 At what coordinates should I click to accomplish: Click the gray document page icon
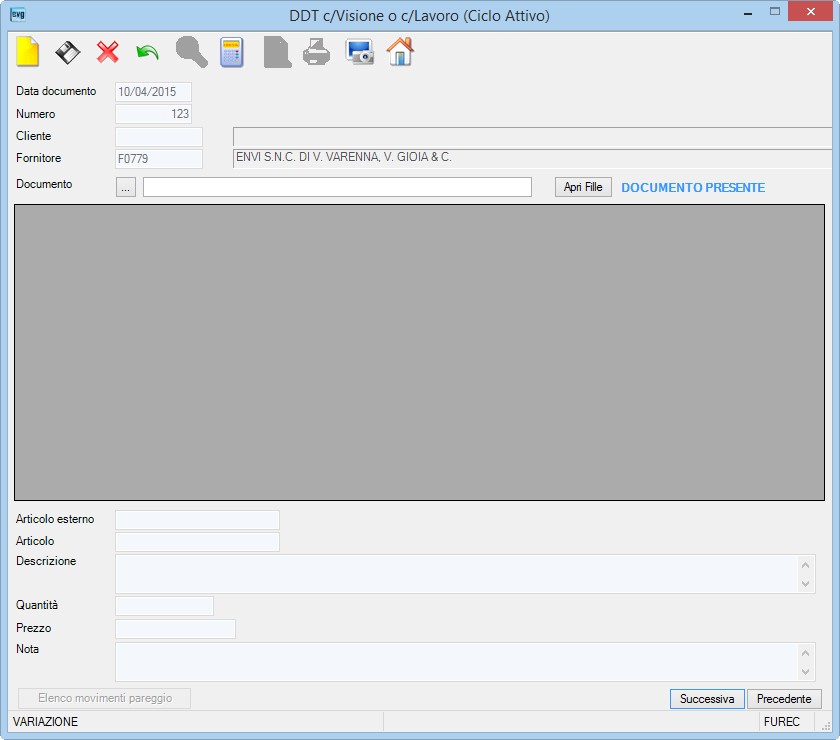point(277,53)
